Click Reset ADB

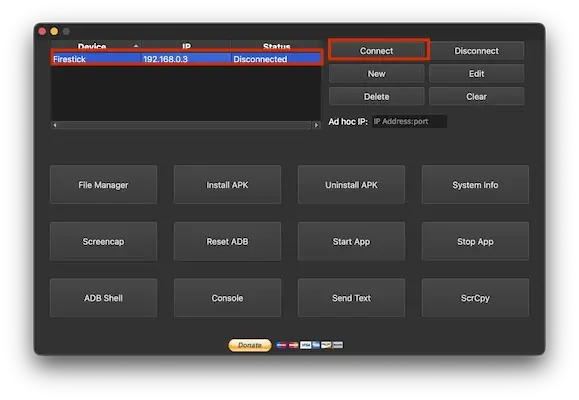coord(227,241)
